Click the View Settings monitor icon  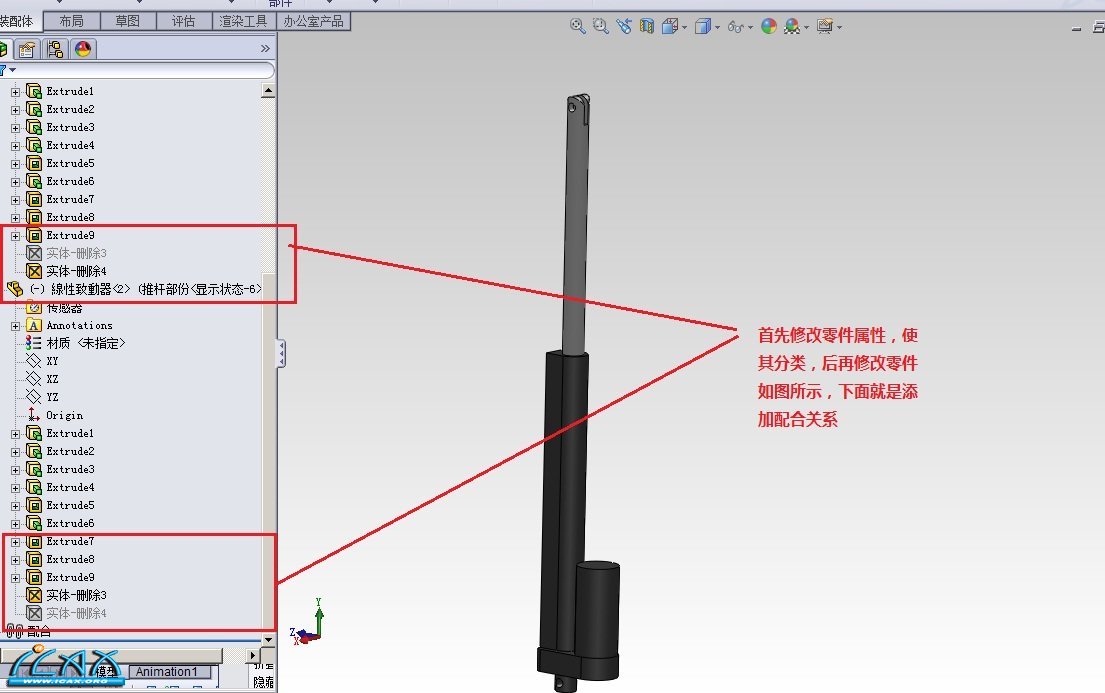point(825,27)
